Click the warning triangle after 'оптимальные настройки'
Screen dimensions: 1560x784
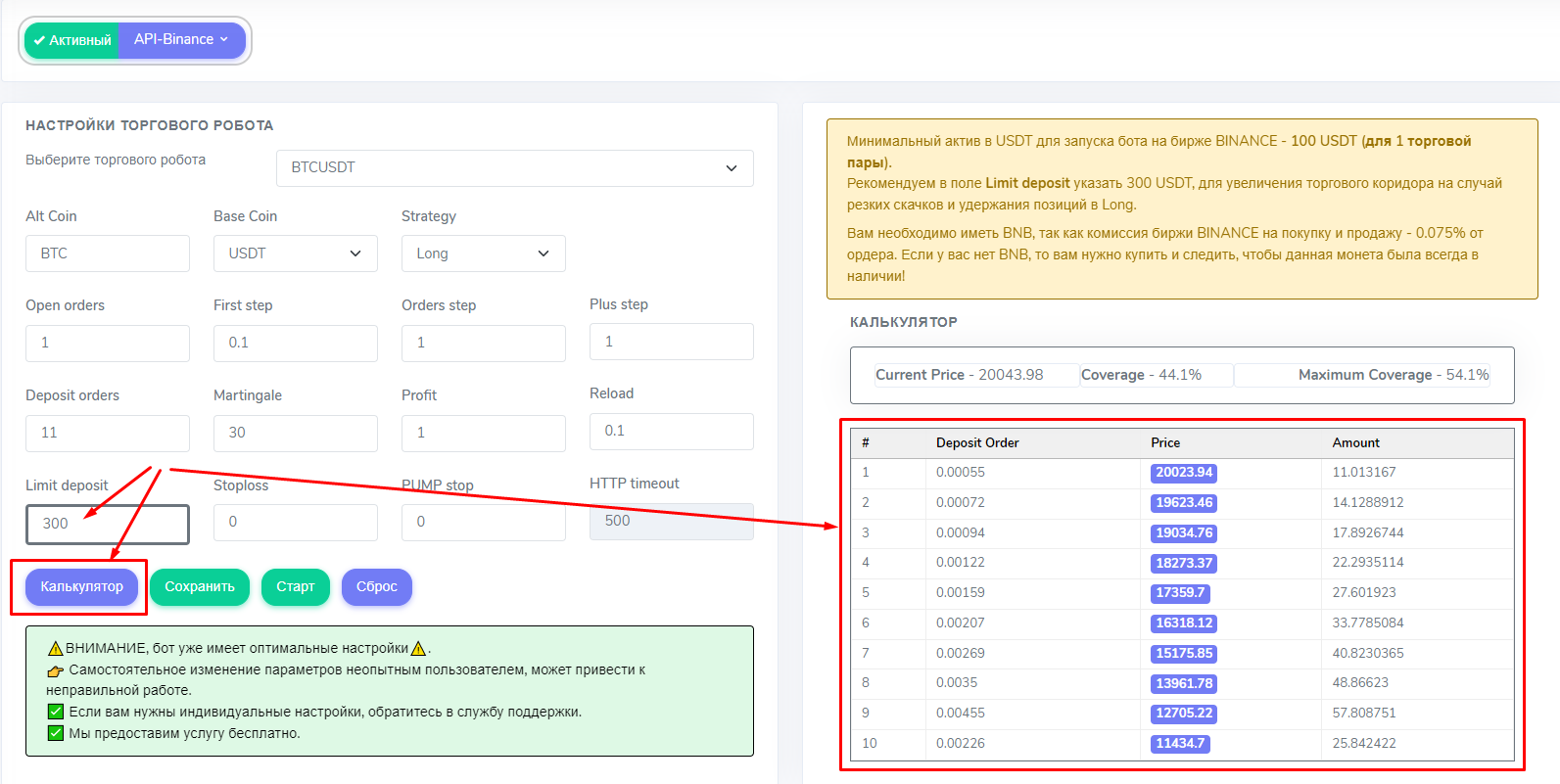click(418, 649)
